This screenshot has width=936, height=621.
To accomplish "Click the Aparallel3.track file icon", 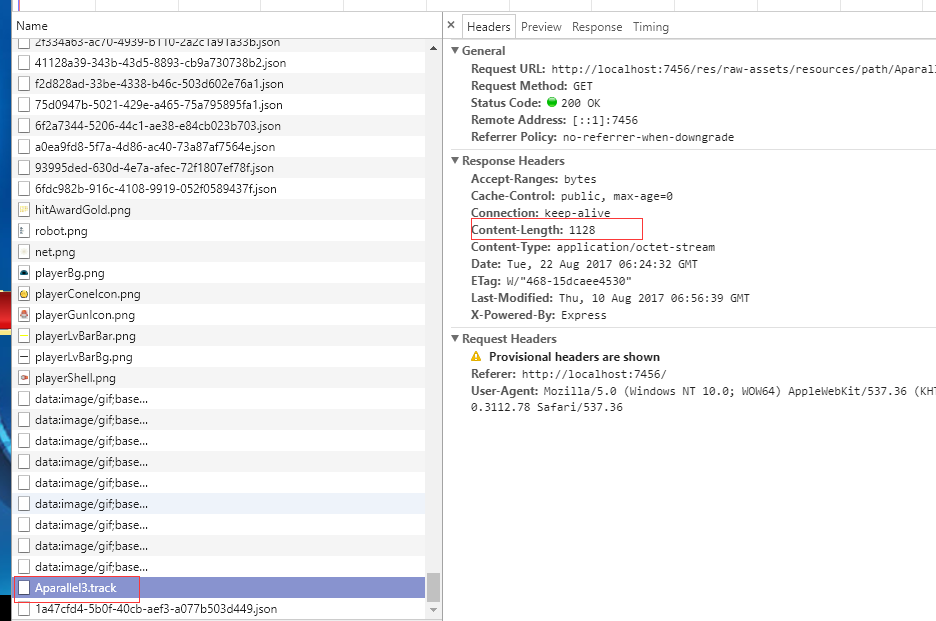I will pos(24,588).
